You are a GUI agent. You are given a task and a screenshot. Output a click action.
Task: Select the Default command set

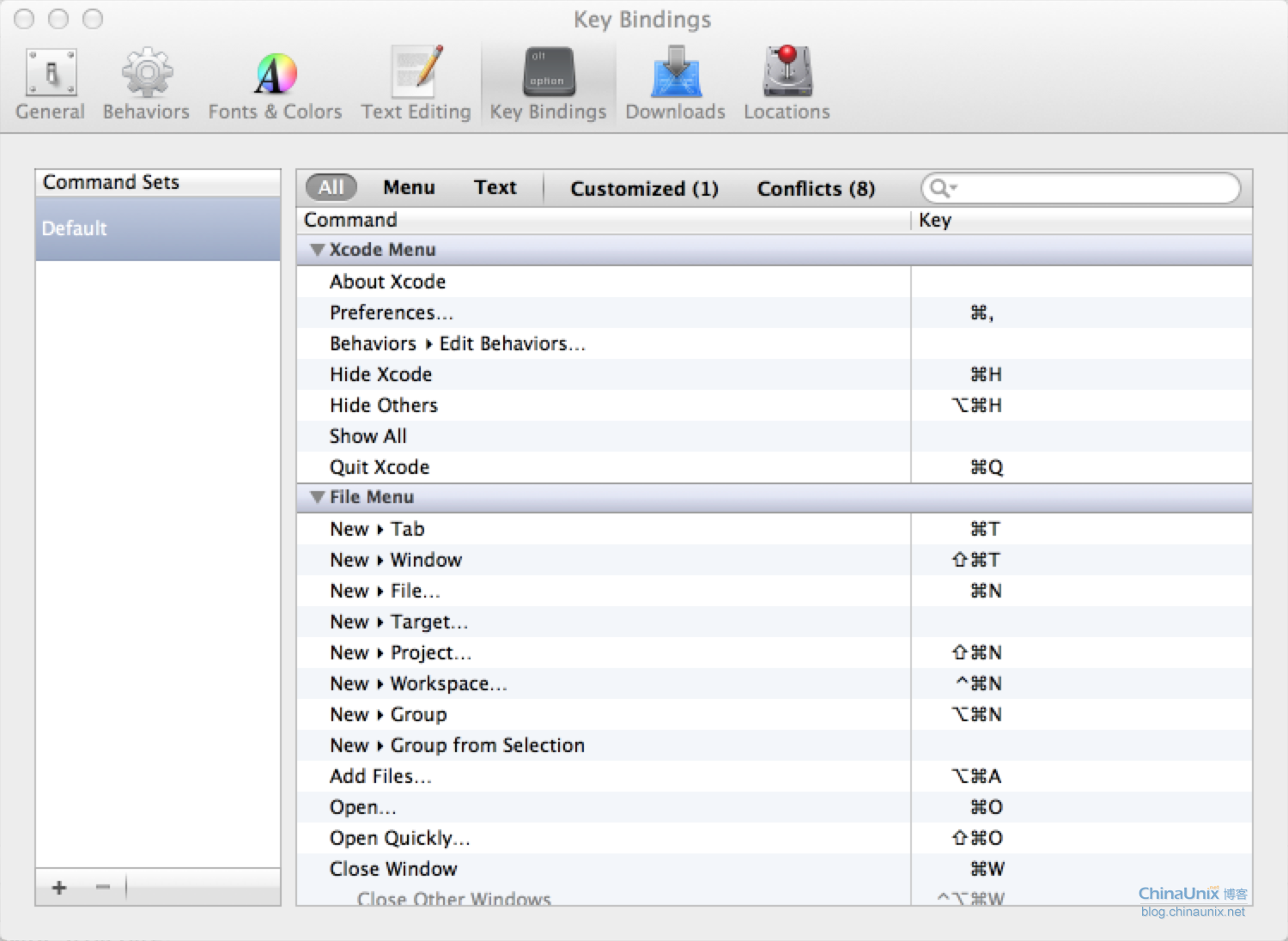click(x=158, y=228)
